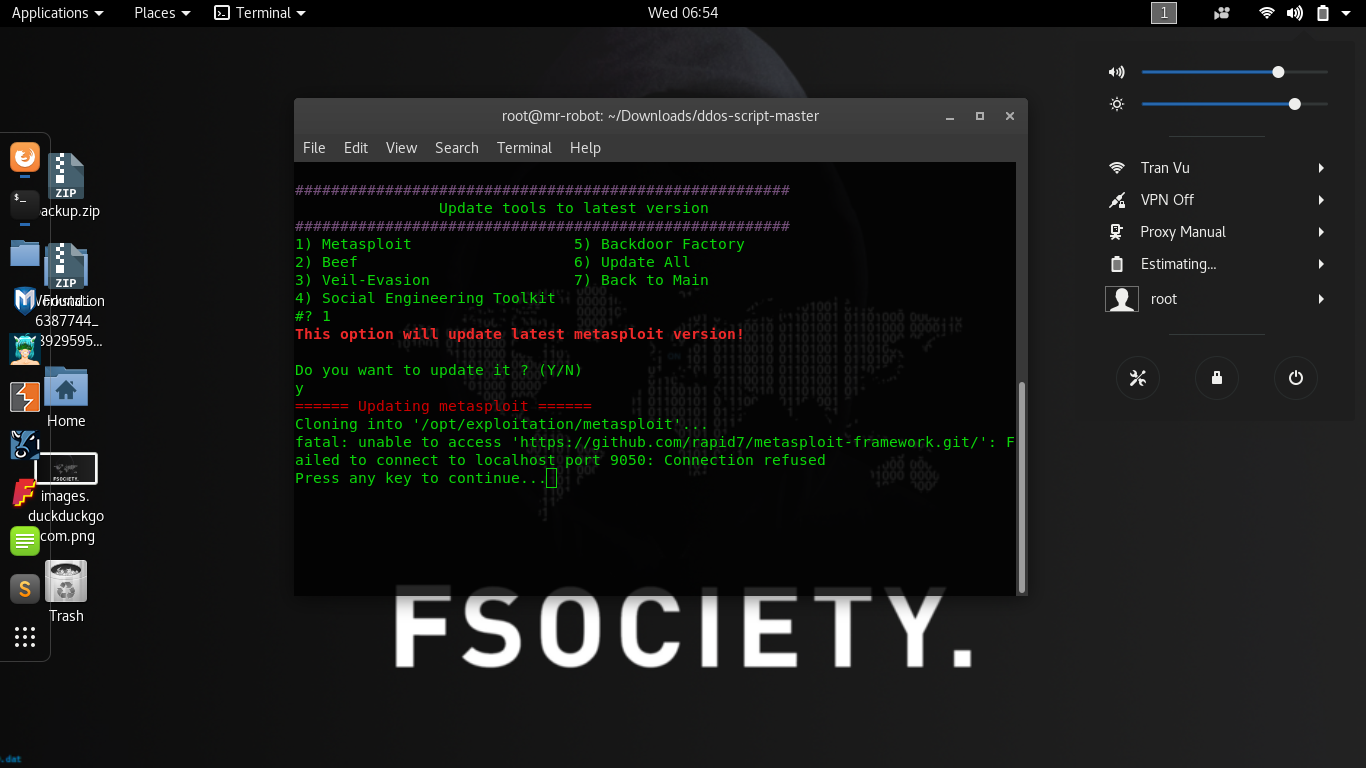Click '4) Social Engineering Toolkit' text

(425, 298)
